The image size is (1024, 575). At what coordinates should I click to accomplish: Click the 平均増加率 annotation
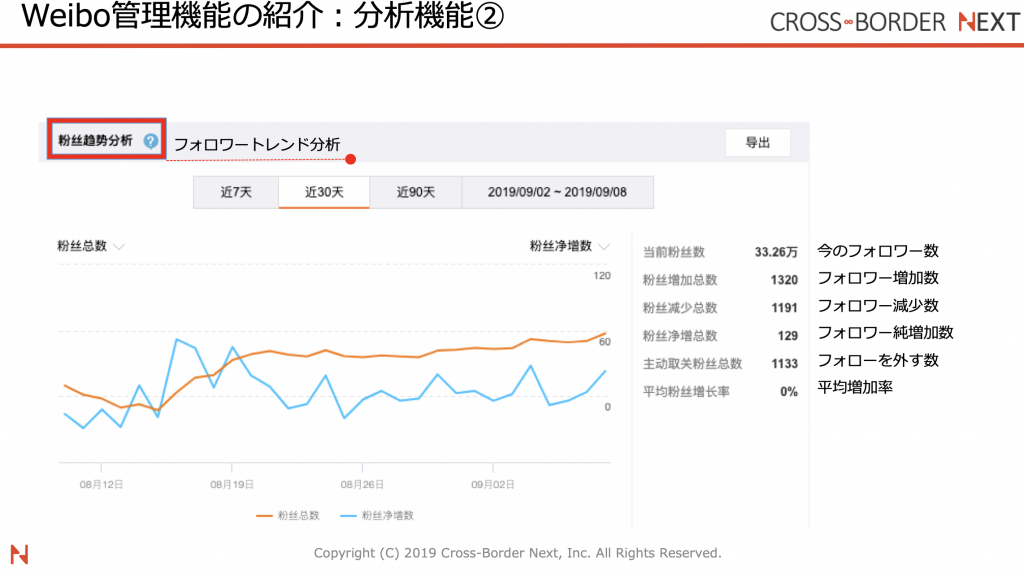click(x=855, y=387)
